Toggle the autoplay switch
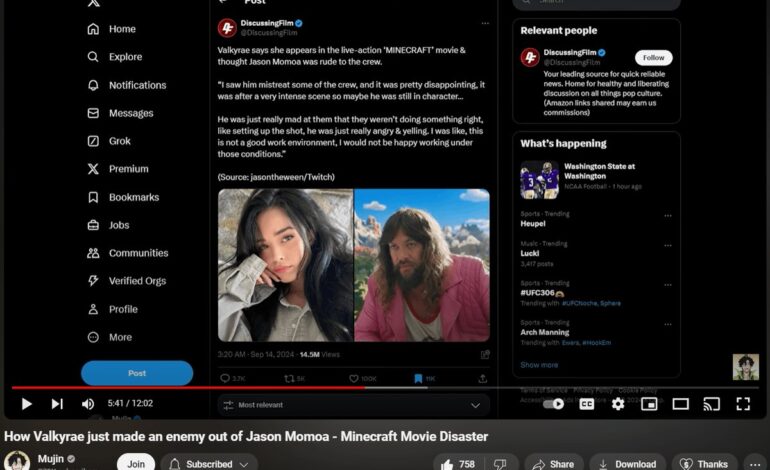 click(x=553, y=404)
